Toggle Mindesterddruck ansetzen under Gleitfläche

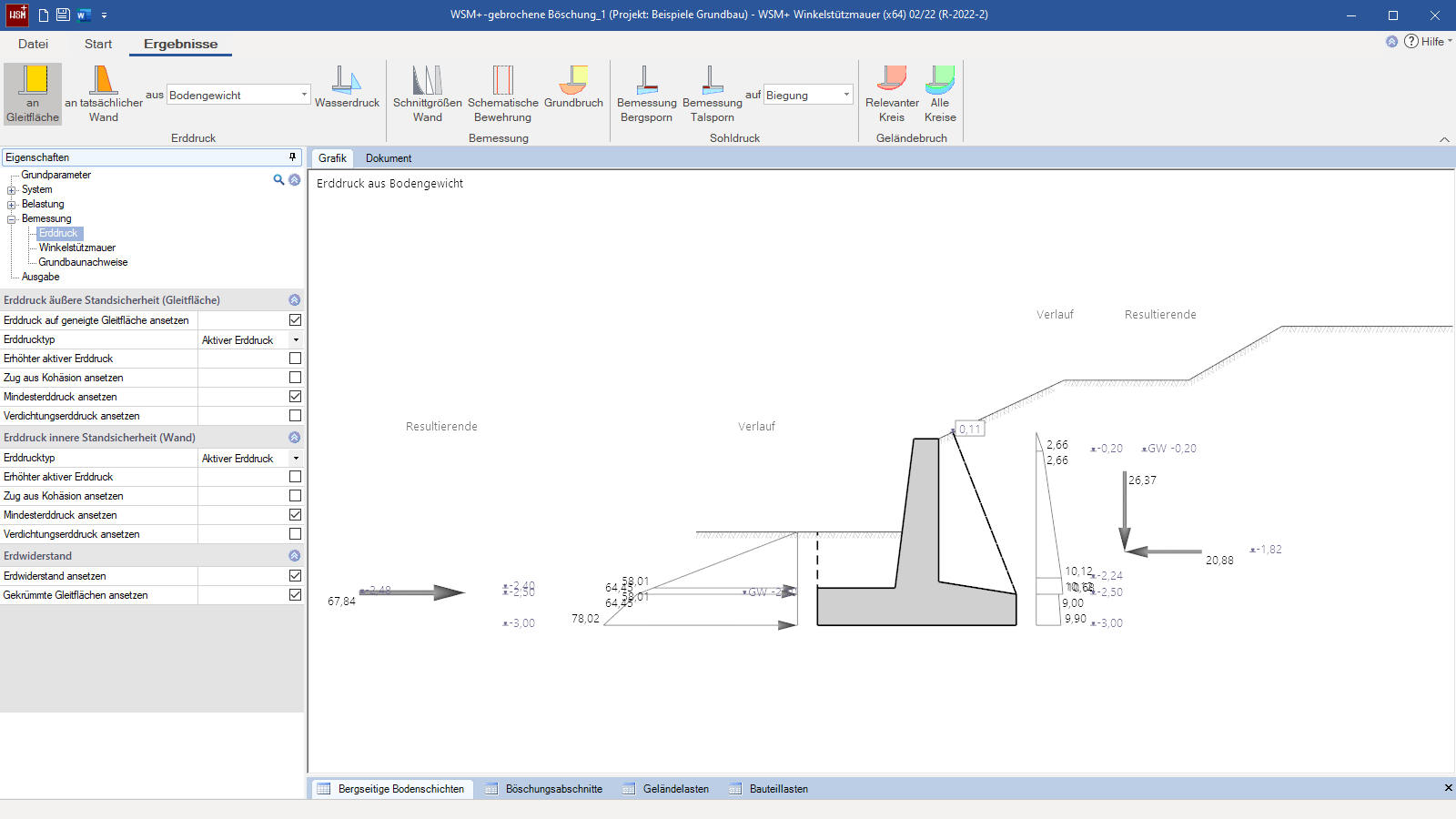click(295, 397)
